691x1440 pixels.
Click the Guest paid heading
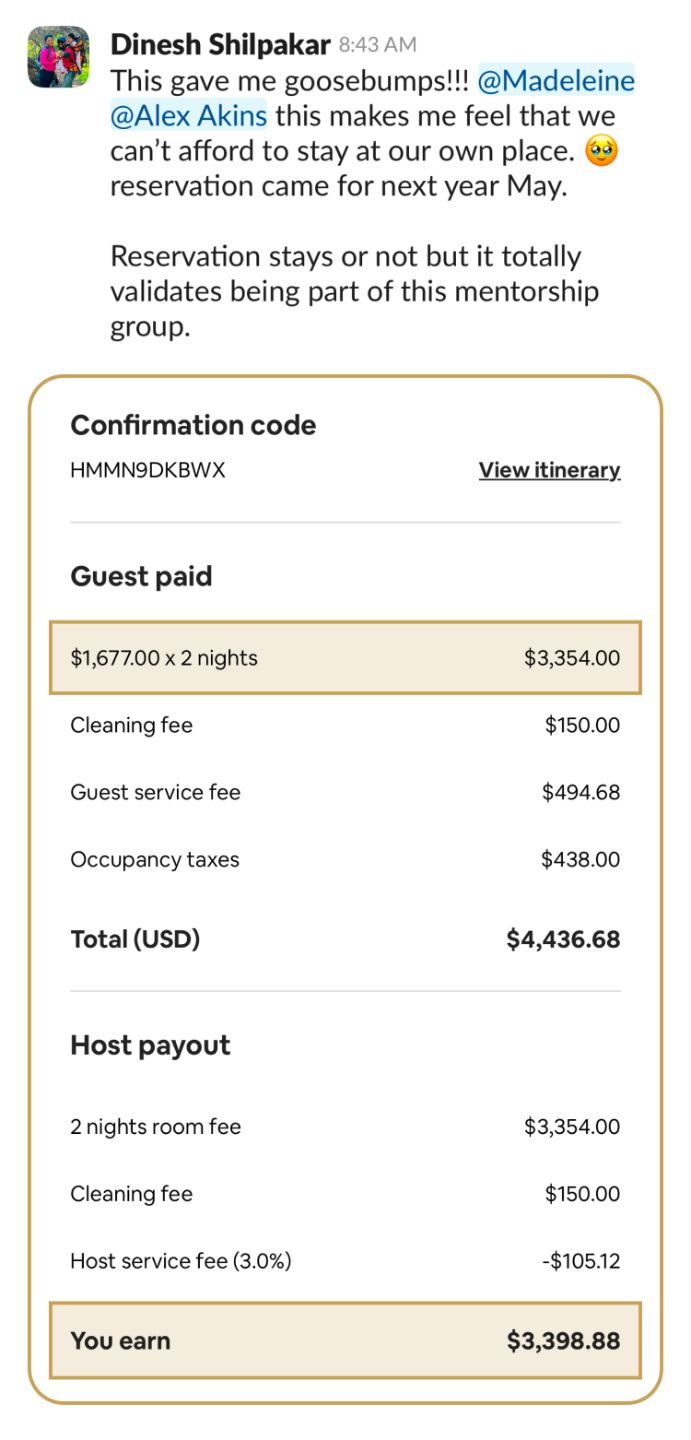(141, 577)
